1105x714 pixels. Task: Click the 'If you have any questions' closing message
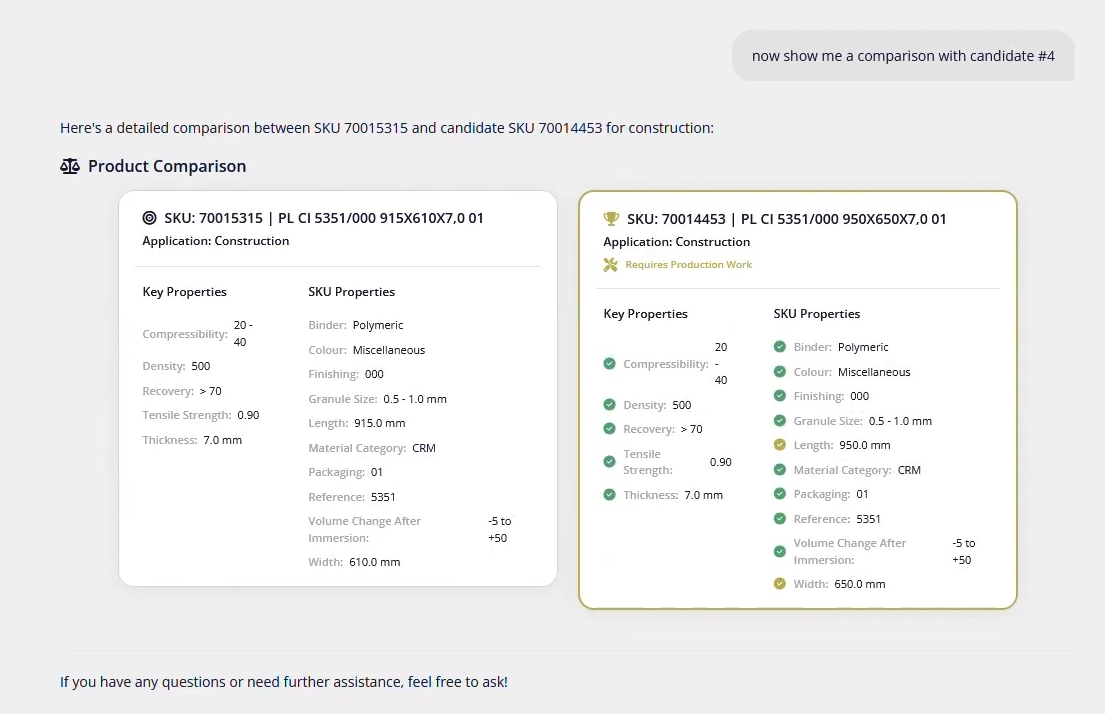(284, 682)
